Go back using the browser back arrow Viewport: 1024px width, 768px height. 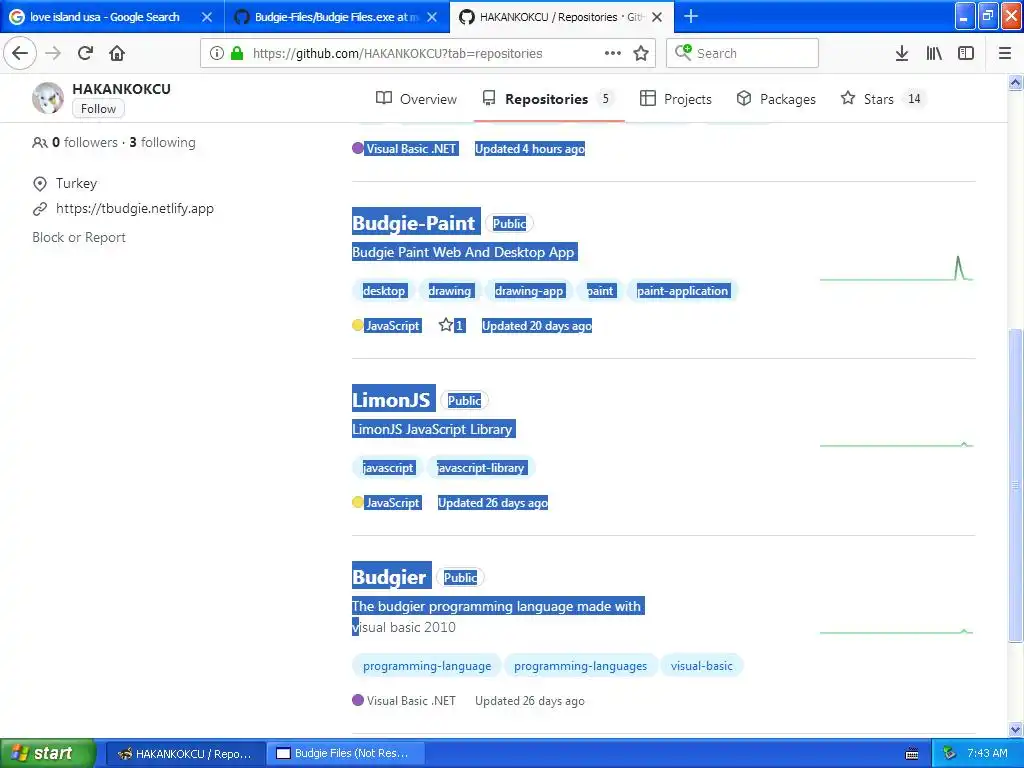(20, 53)
